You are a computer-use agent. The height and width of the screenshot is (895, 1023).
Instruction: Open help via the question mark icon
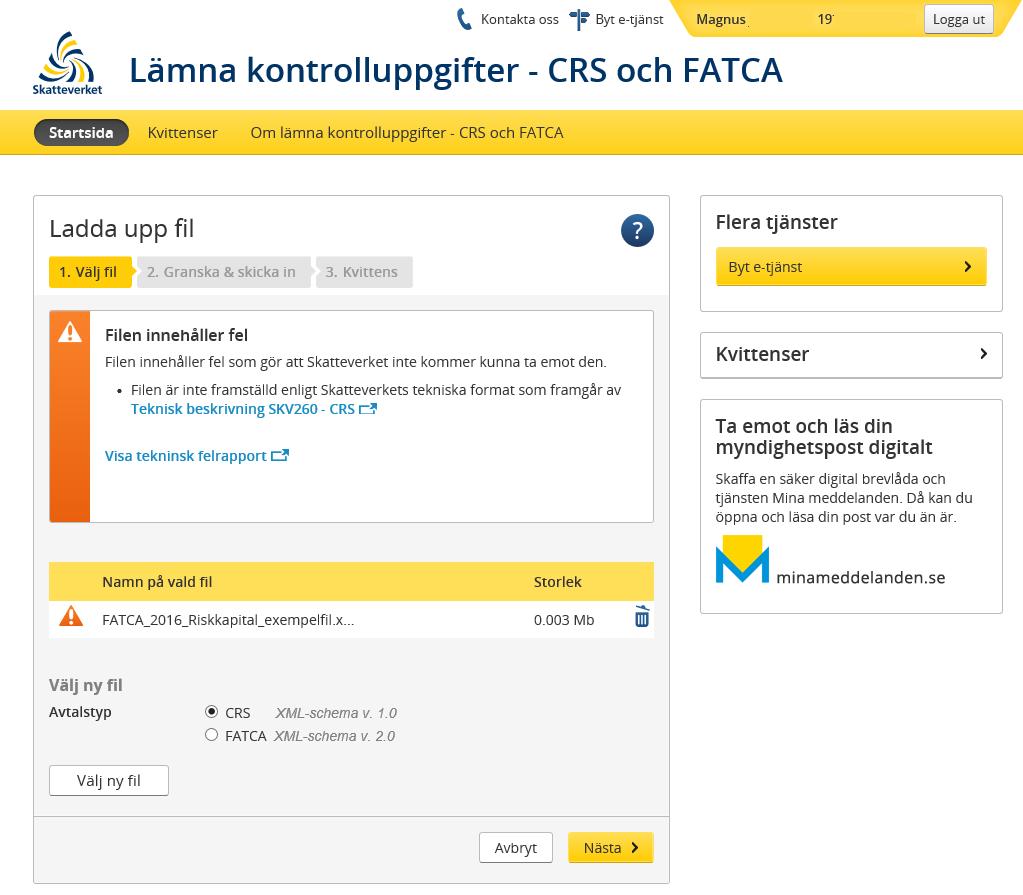pyautogui.click(x=637, y=230)
